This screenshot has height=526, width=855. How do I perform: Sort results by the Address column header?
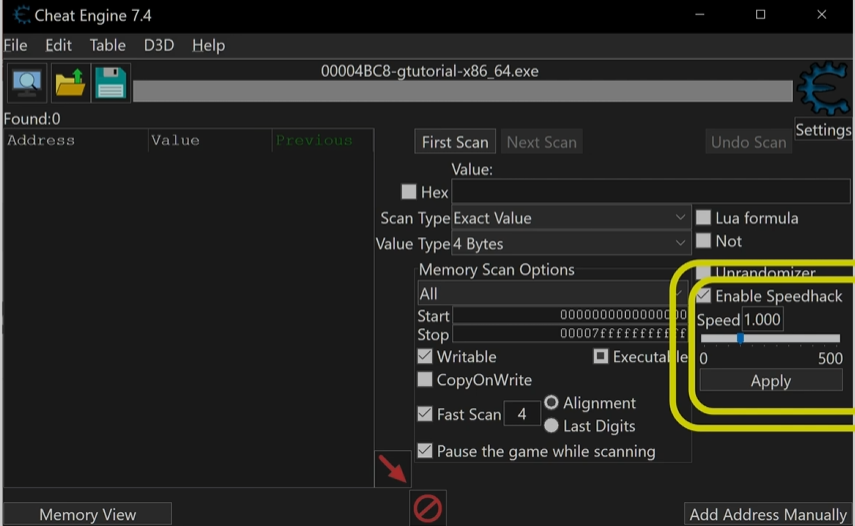point(76,140)
